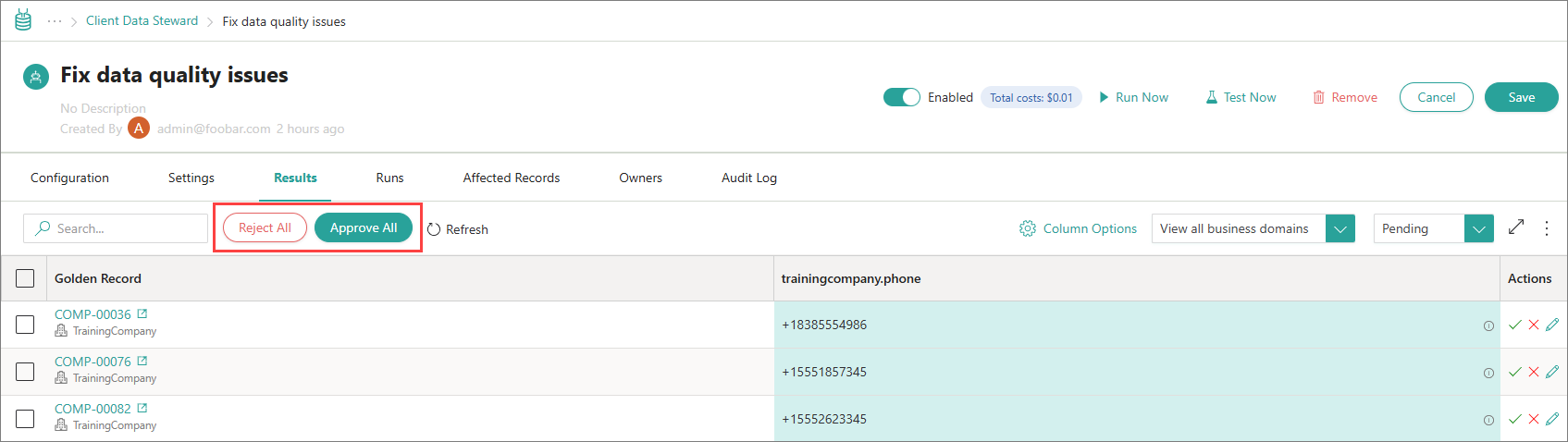The height and width of the screenshot is (442, 1568).
Task: Switch to the Affected Records tab
Action: point(511,178)
